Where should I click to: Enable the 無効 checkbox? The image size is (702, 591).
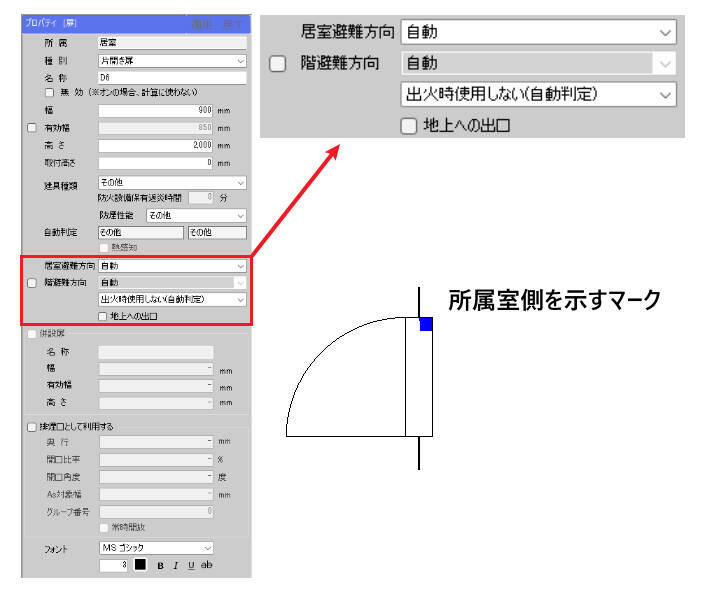tap(50, 93)
